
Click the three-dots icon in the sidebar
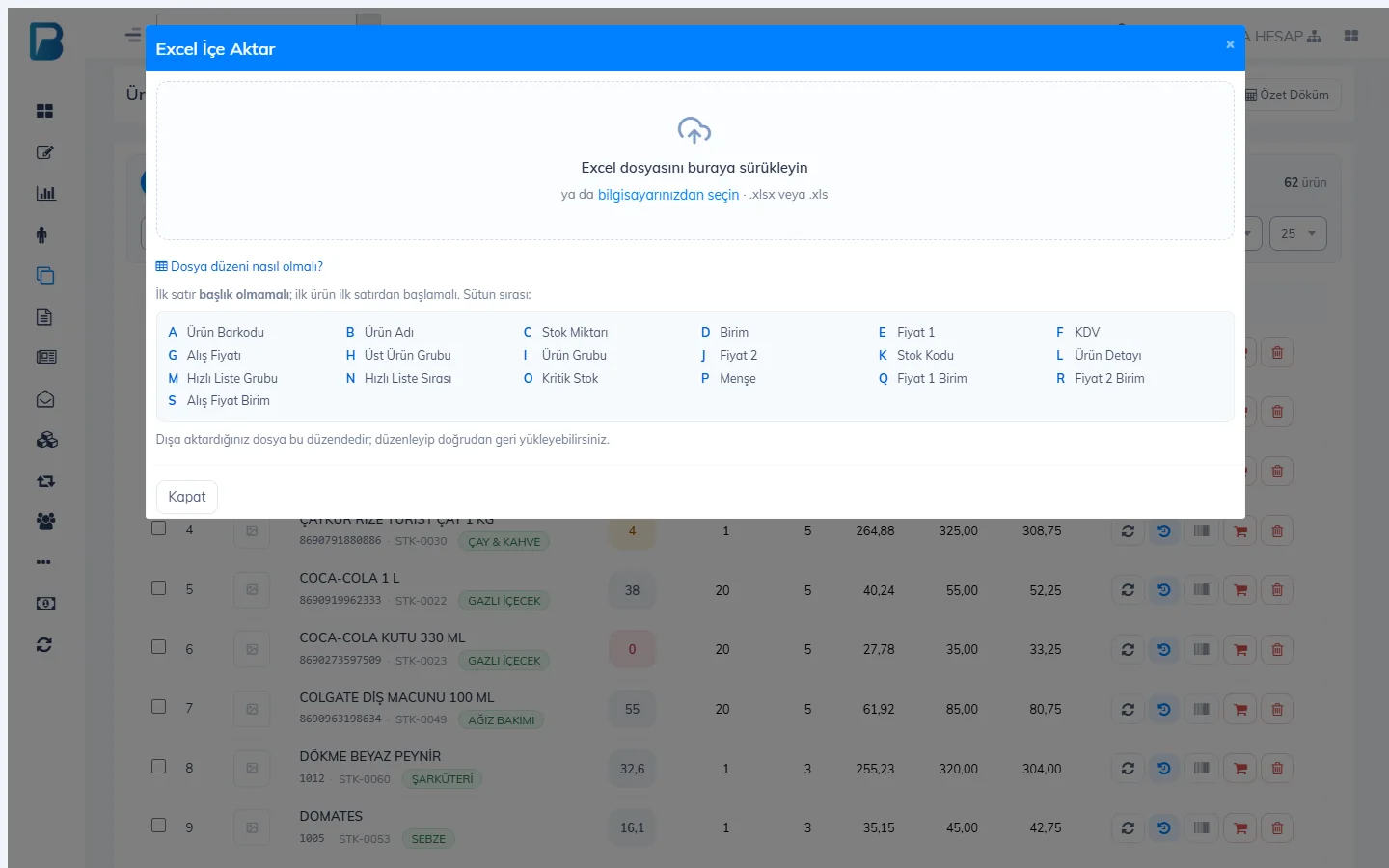click(43, 562)
